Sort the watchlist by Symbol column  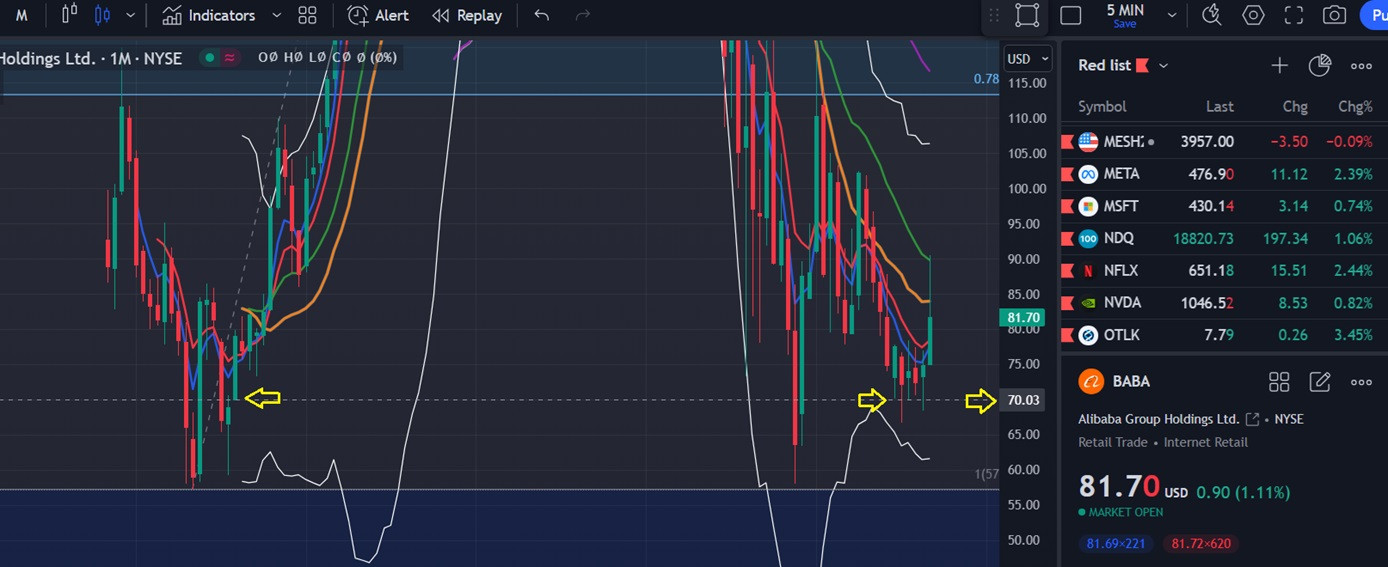(x=1102, y=106)
